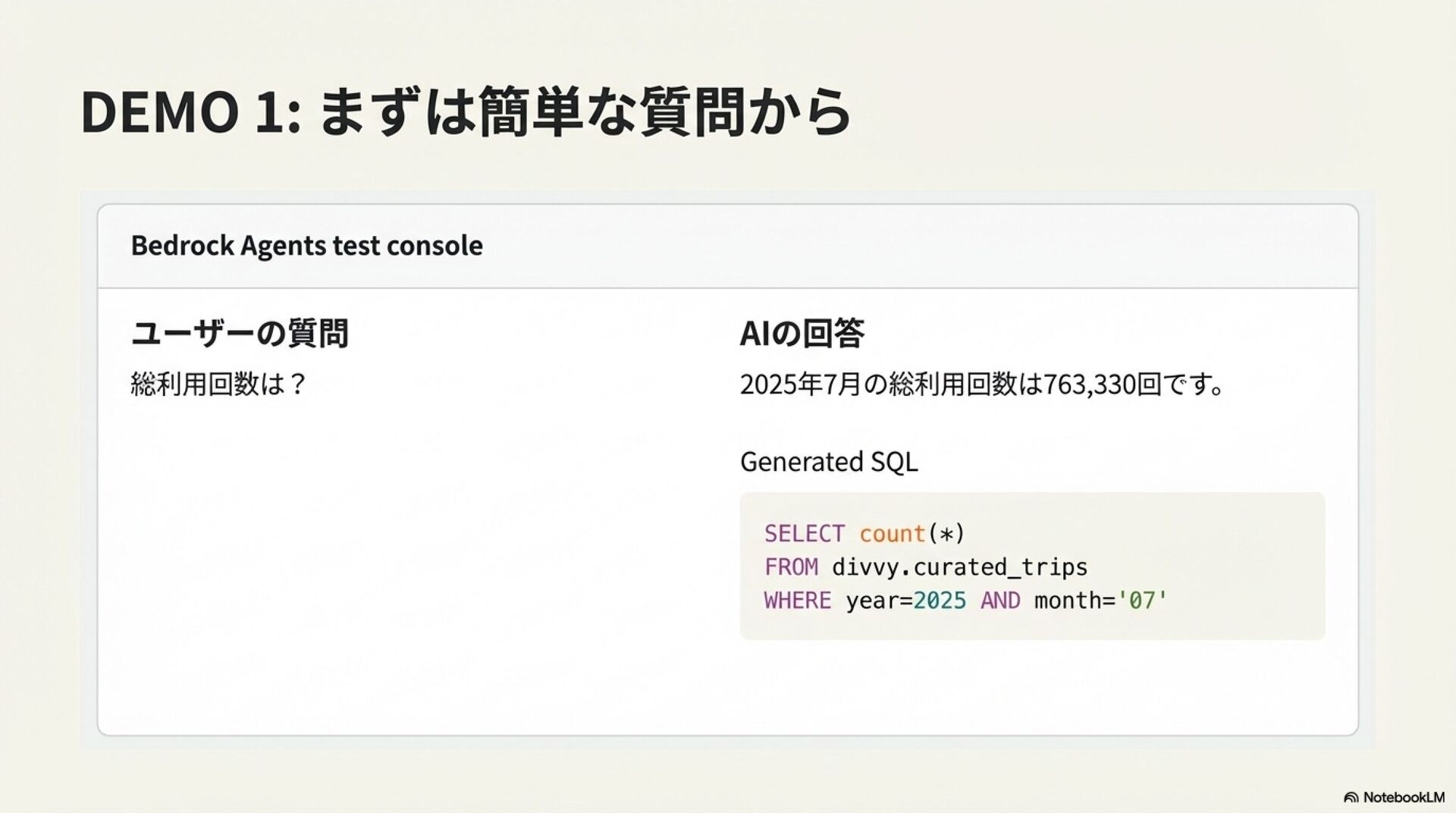The height and width of the screenshot is (813, 1456).
Task: Click the Bedrock Agents test console header
Action: 306,246
